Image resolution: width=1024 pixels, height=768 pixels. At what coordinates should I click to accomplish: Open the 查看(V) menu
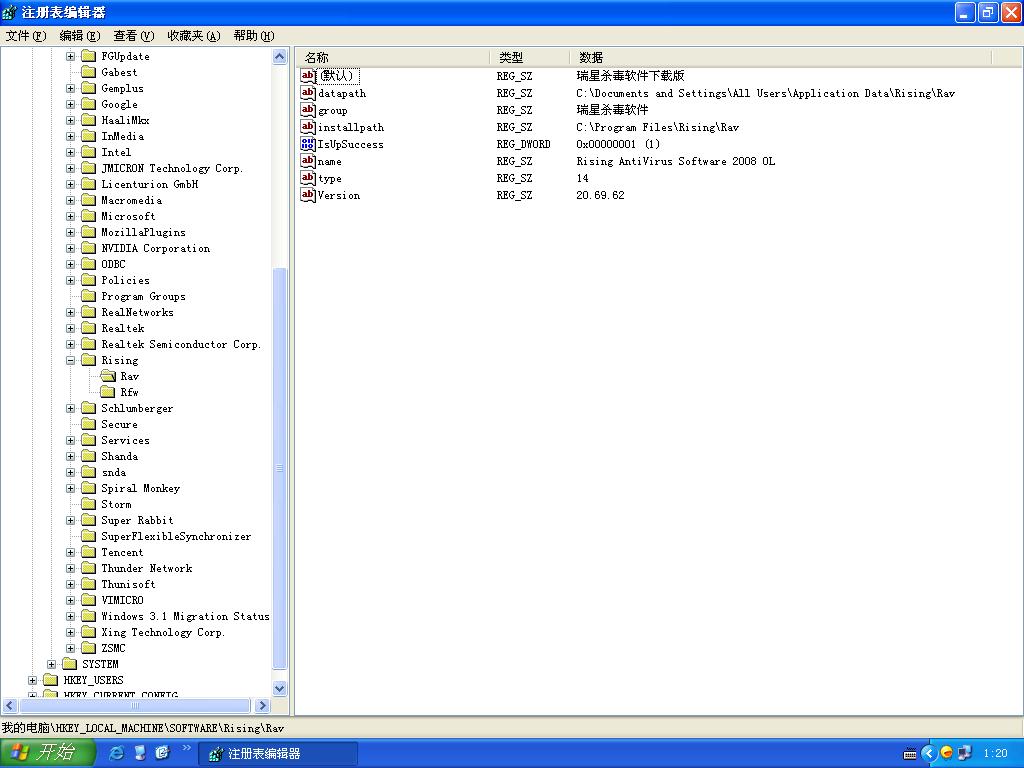tap(133, 36)
